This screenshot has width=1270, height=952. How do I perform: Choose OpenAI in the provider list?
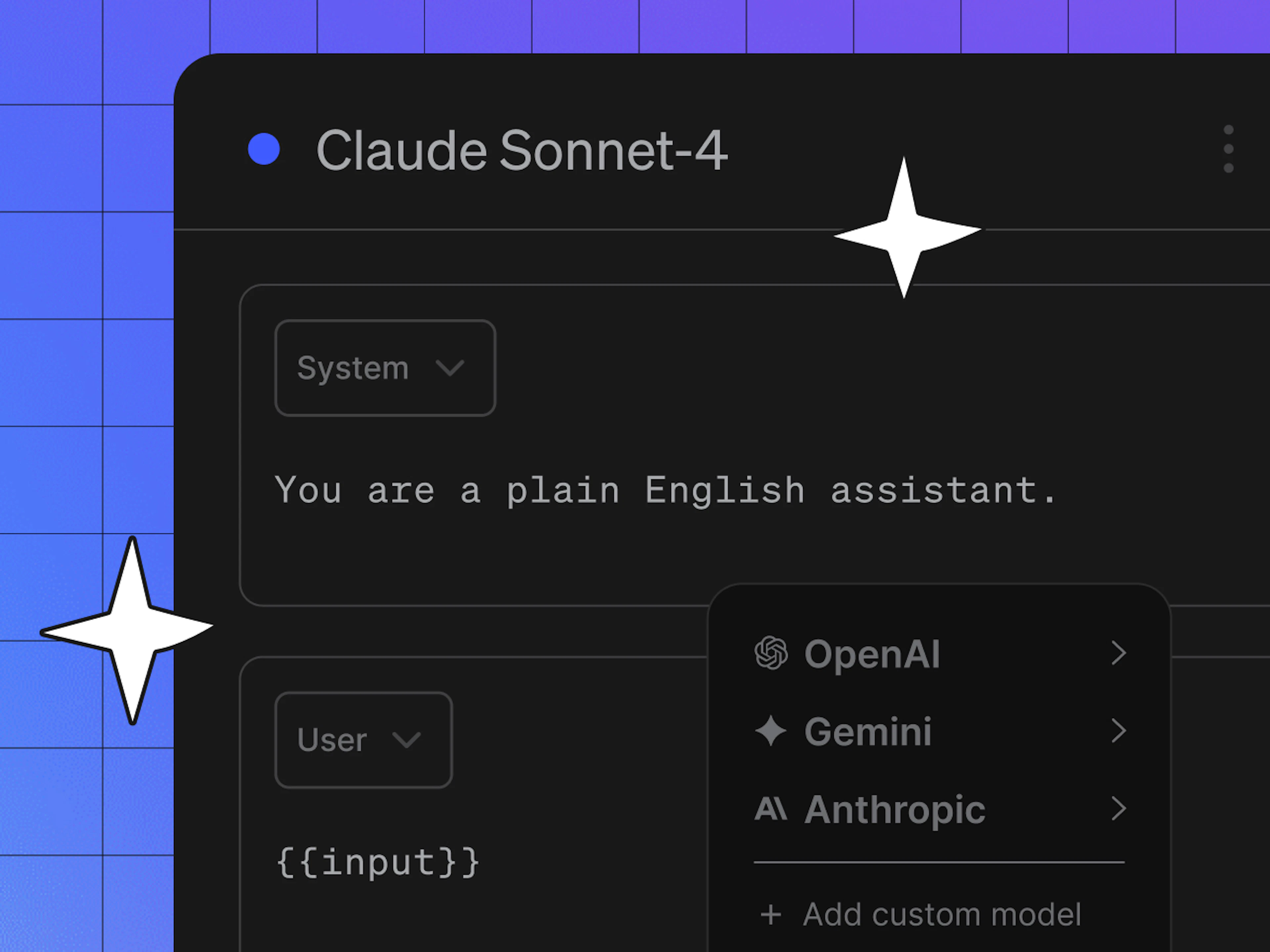(939, 653)
